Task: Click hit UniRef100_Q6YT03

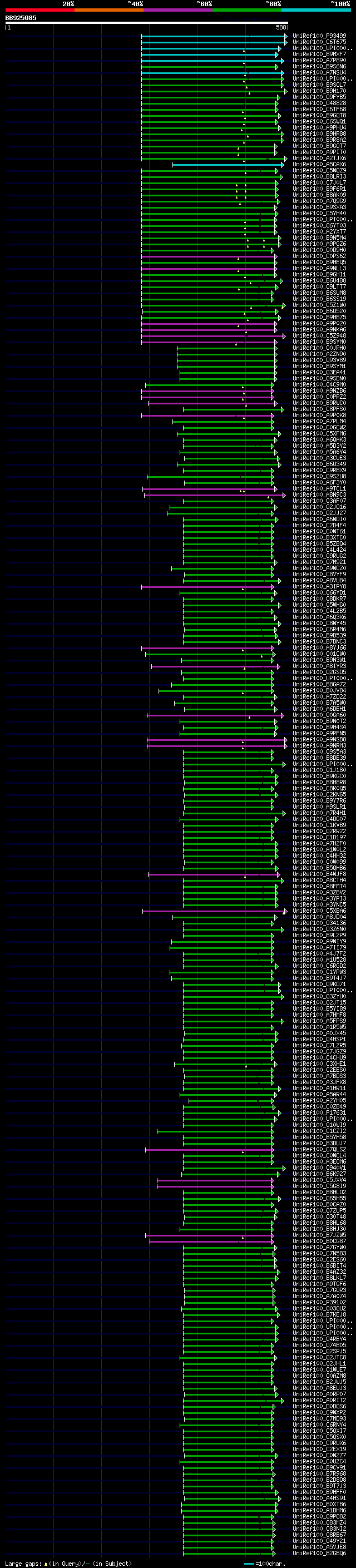Action: tap(319, 225)
